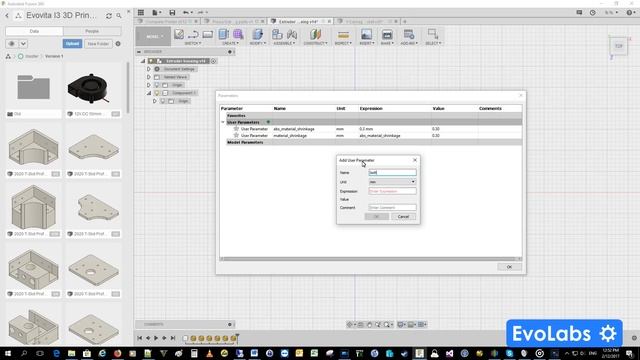Toggle visibility bulb of Component1

[157, 93]
